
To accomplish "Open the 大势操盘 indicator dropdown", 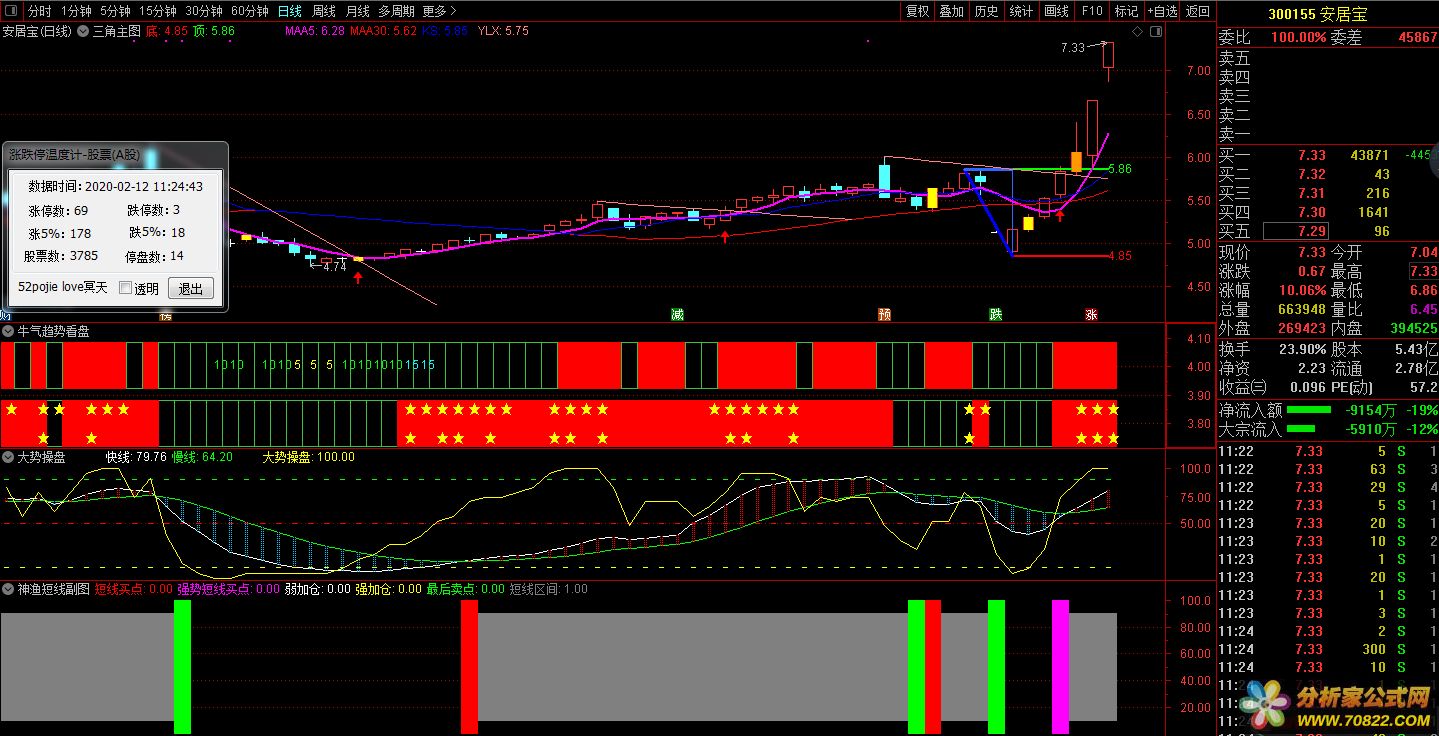I will (9, 457).
